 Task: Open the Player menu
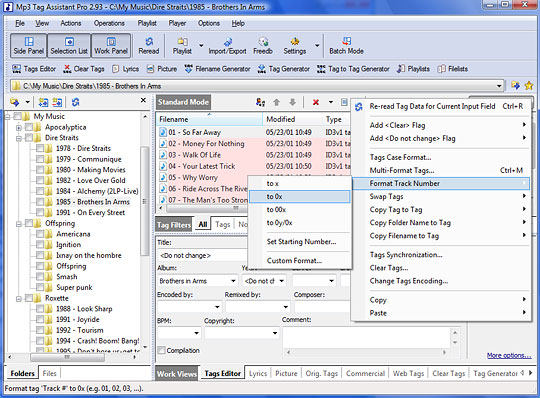coord(177,23)
